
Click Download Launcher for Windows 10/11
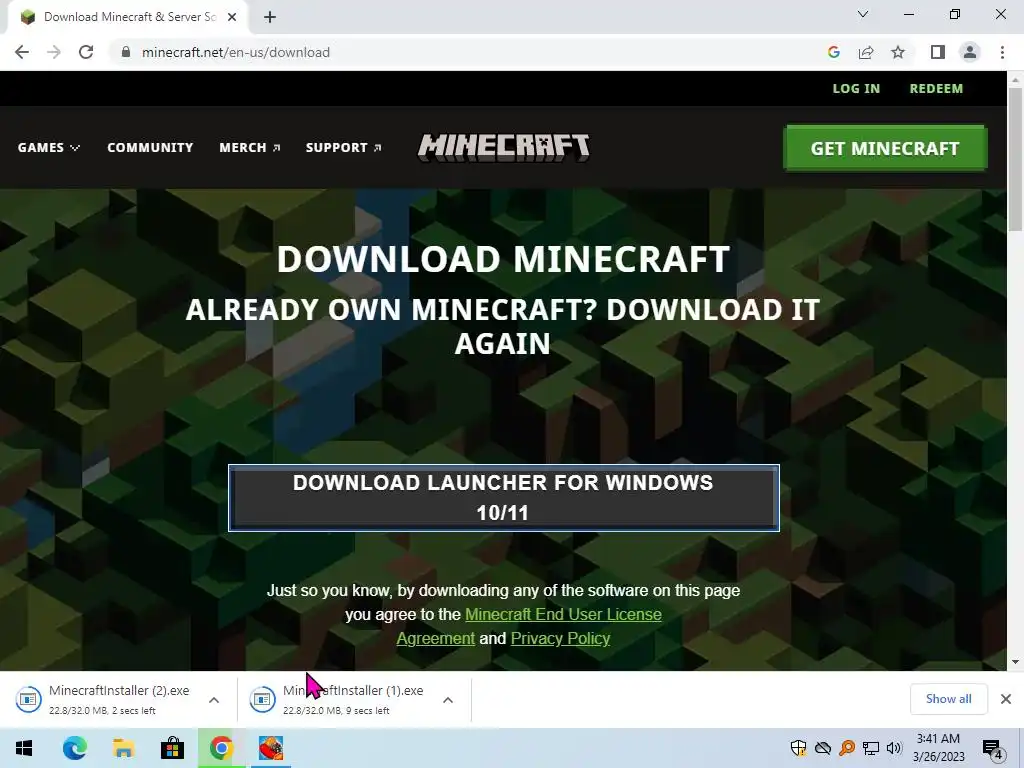tap(504, 498)
